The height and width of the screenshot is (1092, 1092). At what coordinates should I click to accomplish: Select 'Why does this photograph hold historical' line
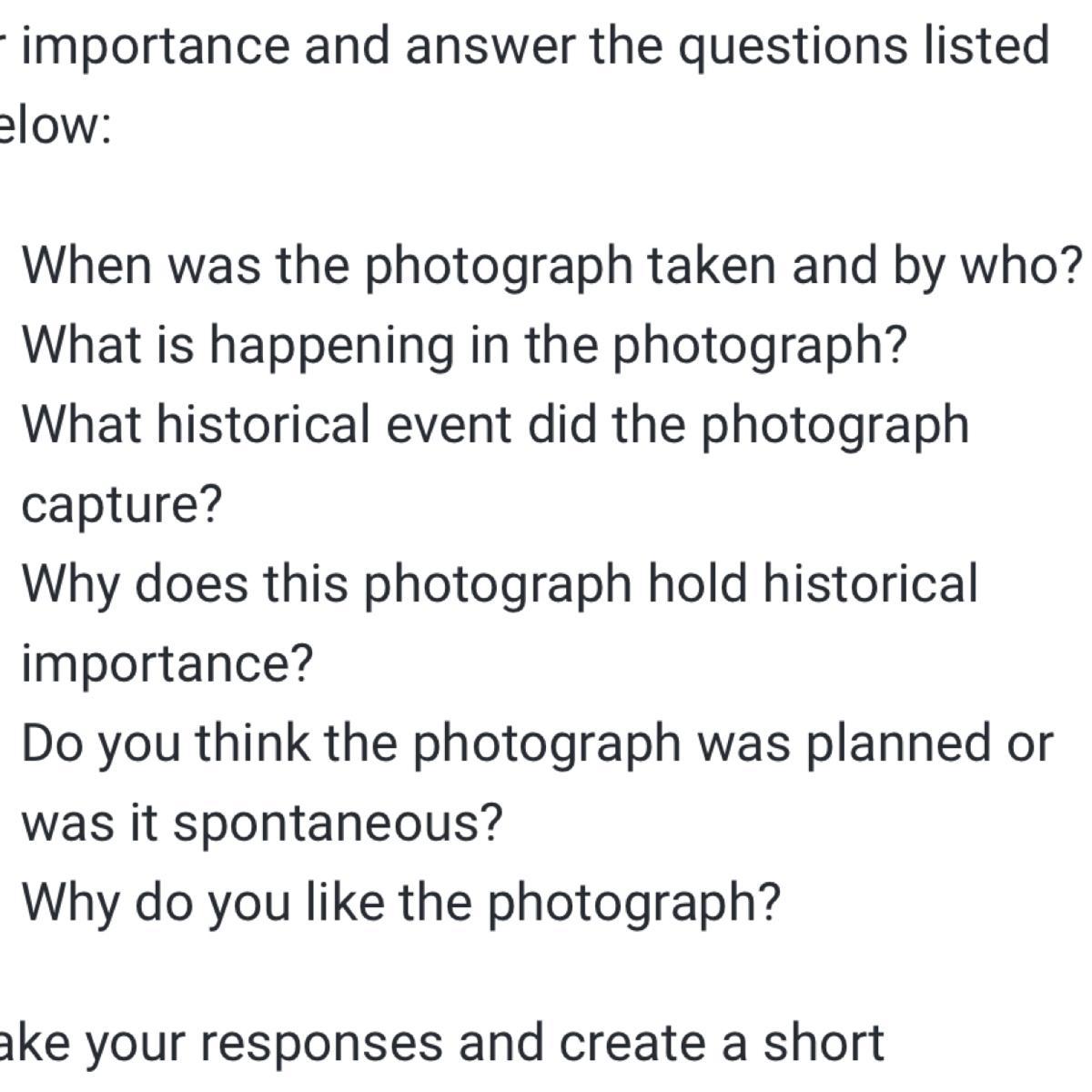[x=500, y=585]
